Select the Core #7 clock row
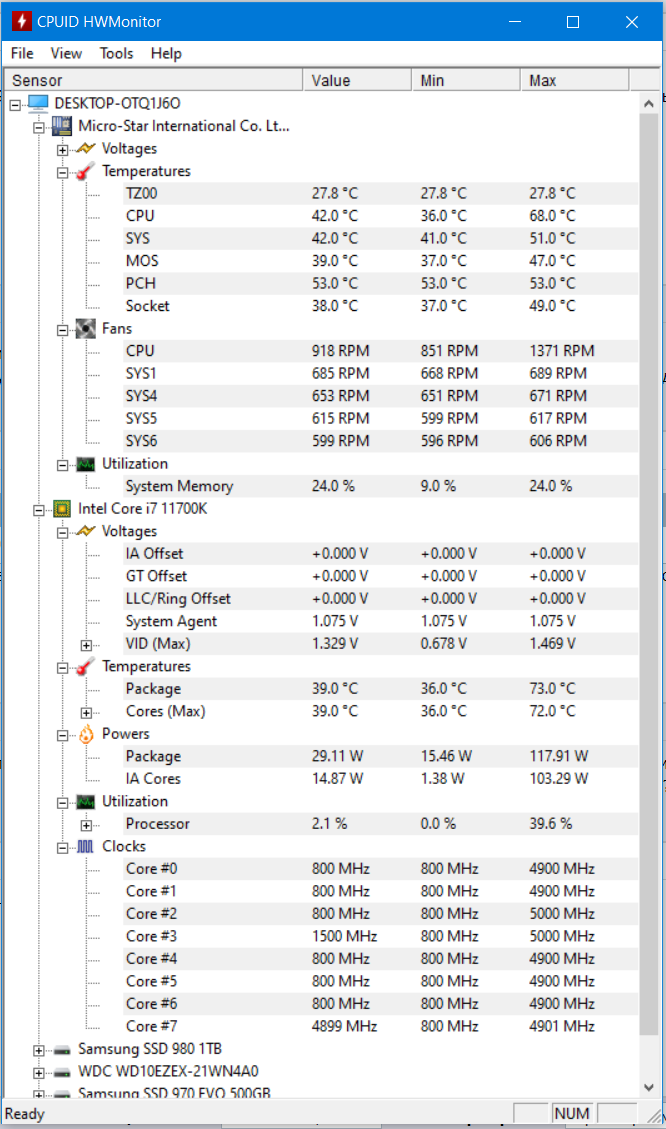The width and height of the screenshot is (666, 1129). point(141,1026)
